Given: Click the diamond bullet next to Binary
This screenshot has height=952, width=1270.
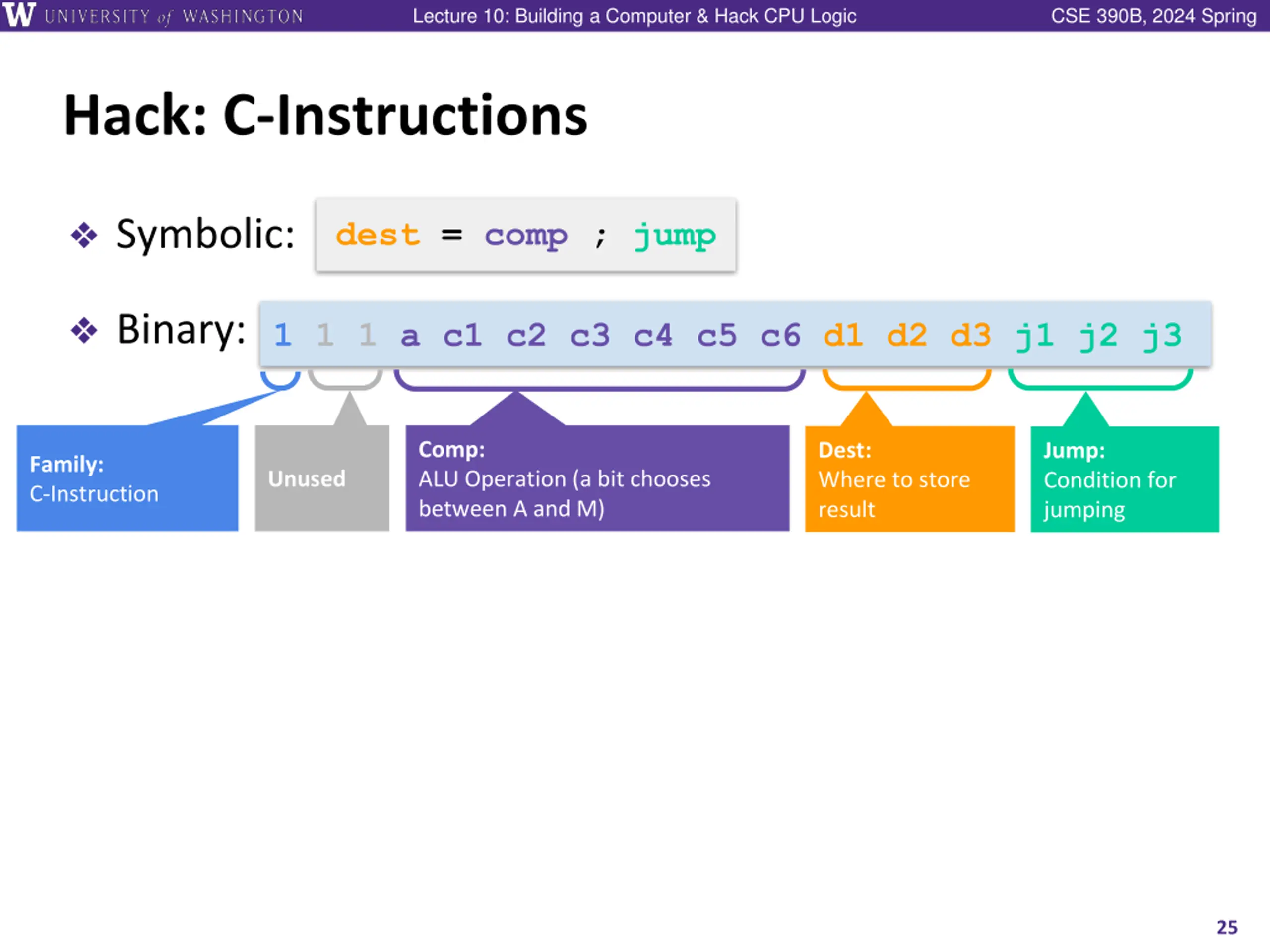Looking at the screenshot, I should 84,331.
